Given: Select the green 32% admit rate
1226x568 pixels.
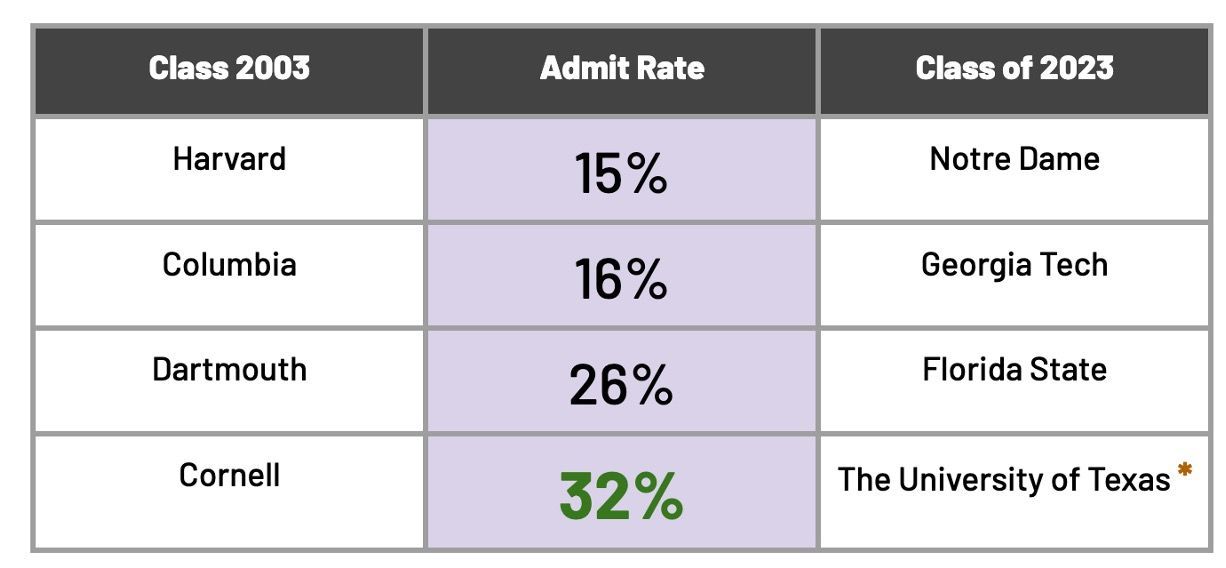Looking at the screenshot, I should pos(621,496).
